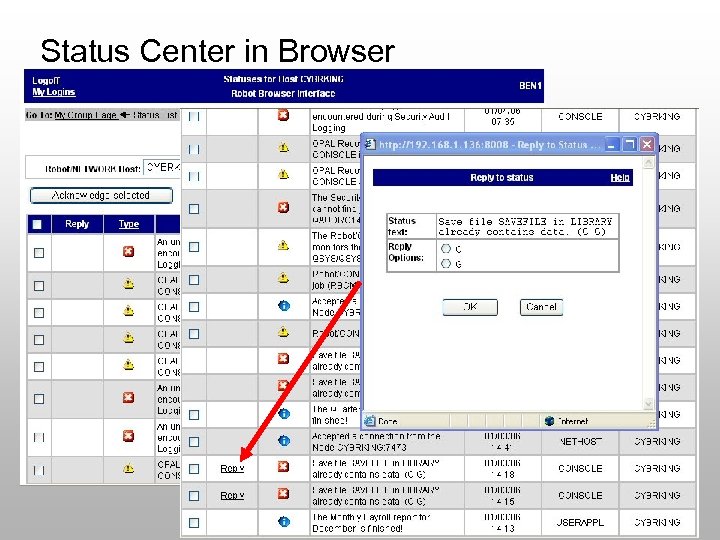Sort by the Type column header link

(129, 224)
